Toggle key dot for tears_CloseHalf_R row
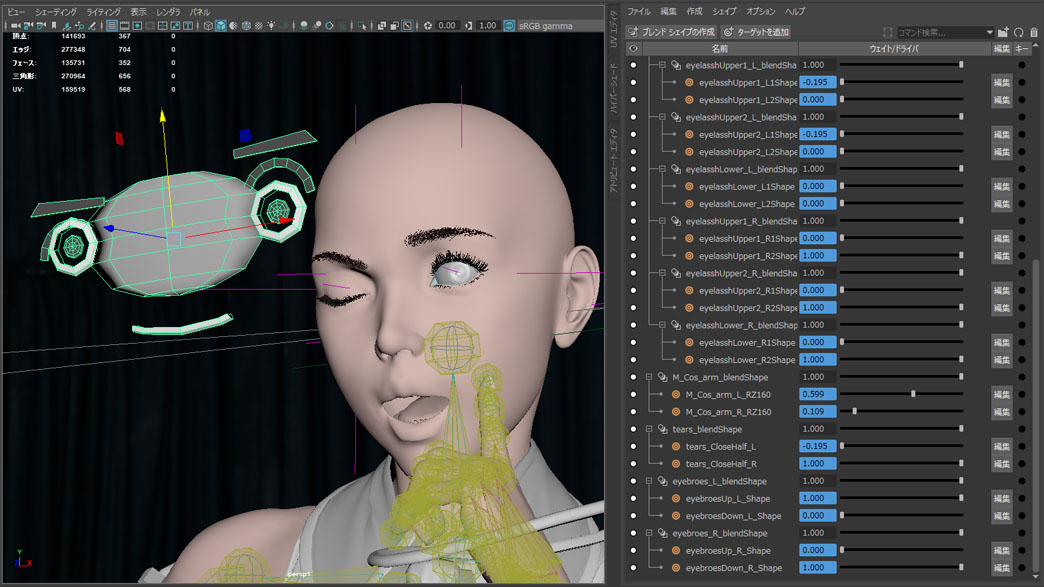Image resolution: width=1044 pixels, height=587 pixels. 1022,464
